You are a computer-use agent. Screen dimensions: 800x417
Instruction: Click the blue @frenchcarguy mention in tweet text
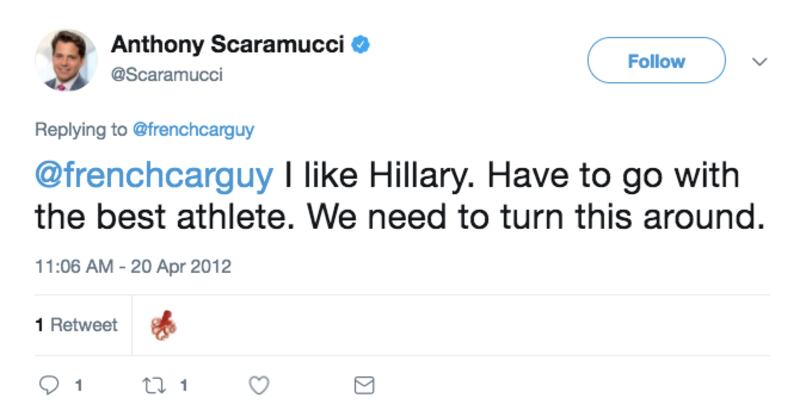coord(153,177)
